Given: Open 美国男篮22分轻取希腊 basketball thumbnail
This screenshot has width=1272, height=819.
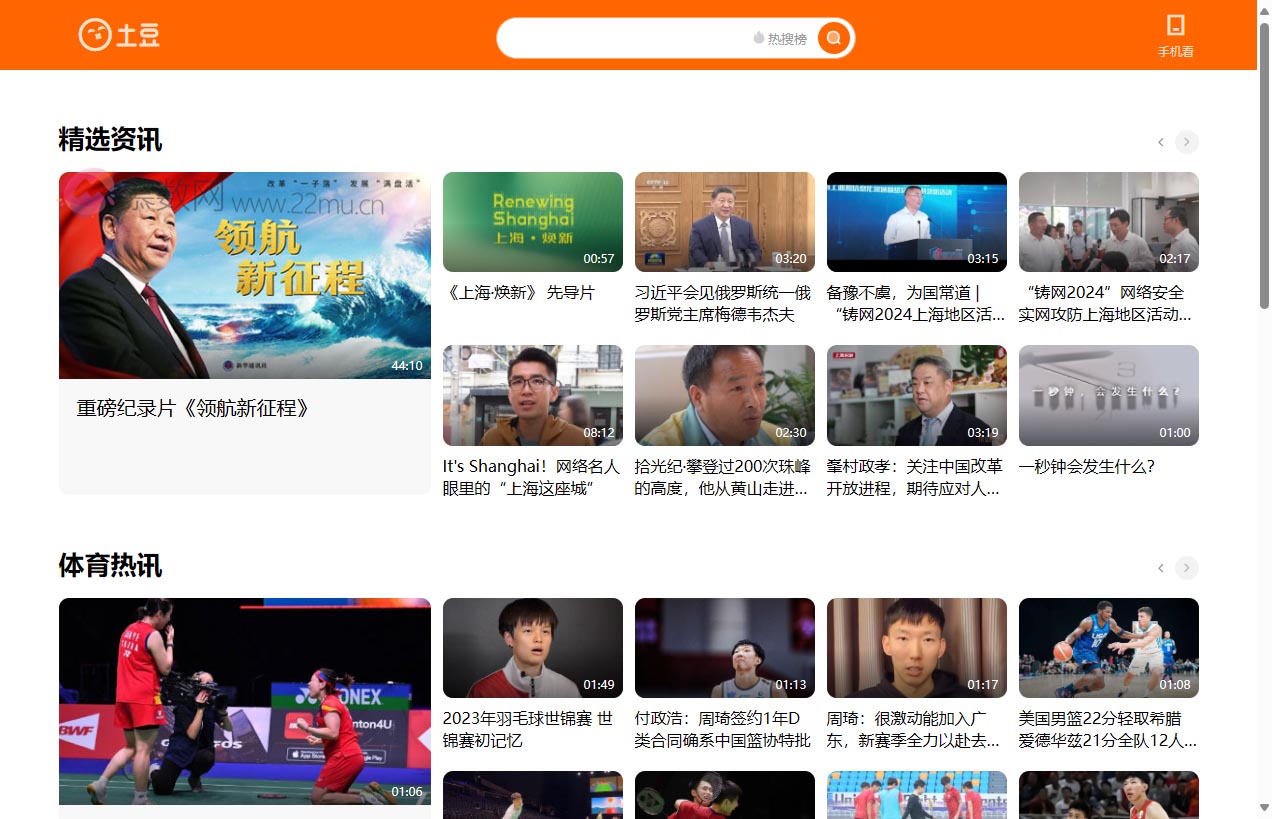Looking at the screenshot, I should 1108,647.
